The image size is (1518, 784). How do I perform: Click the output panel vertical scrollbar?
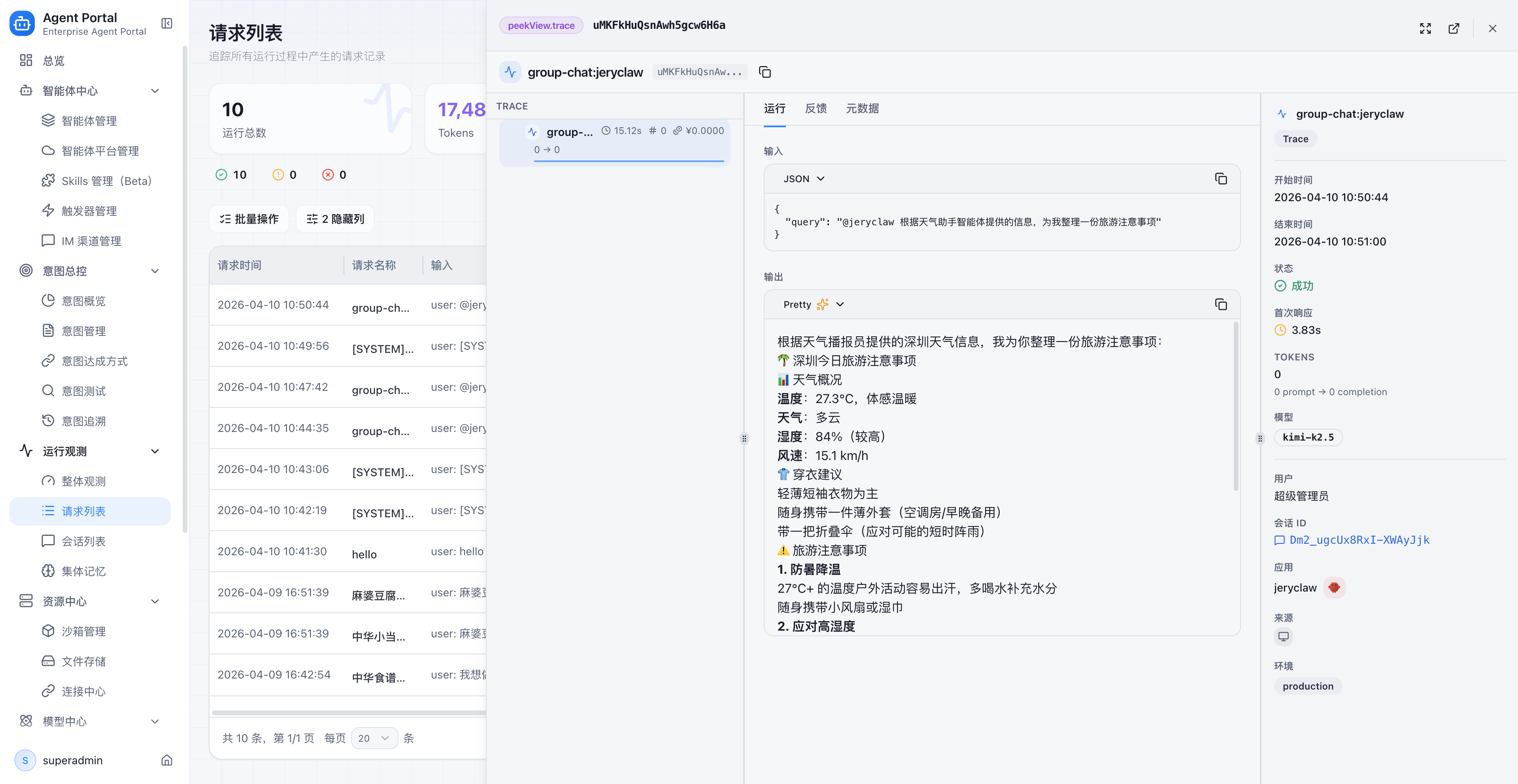pyautogui.click(x=1236, y=407)
